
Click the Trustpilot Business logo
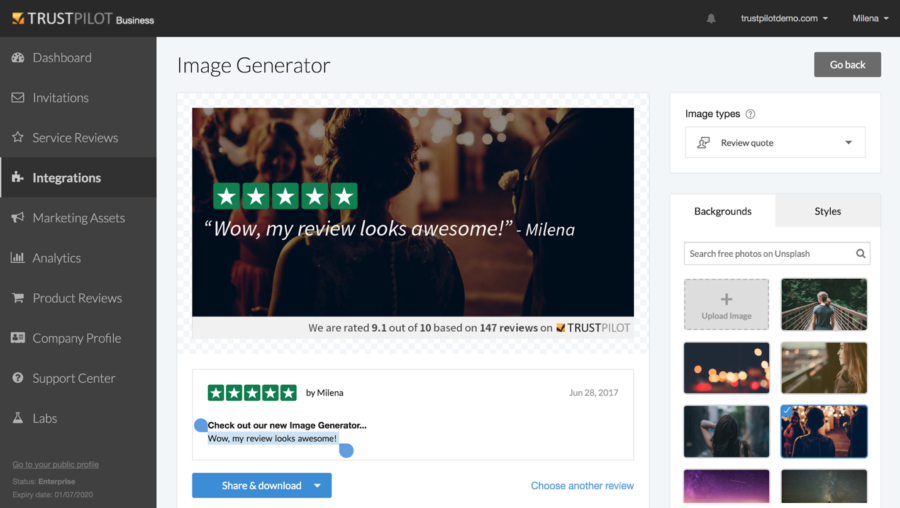[83, 19]
